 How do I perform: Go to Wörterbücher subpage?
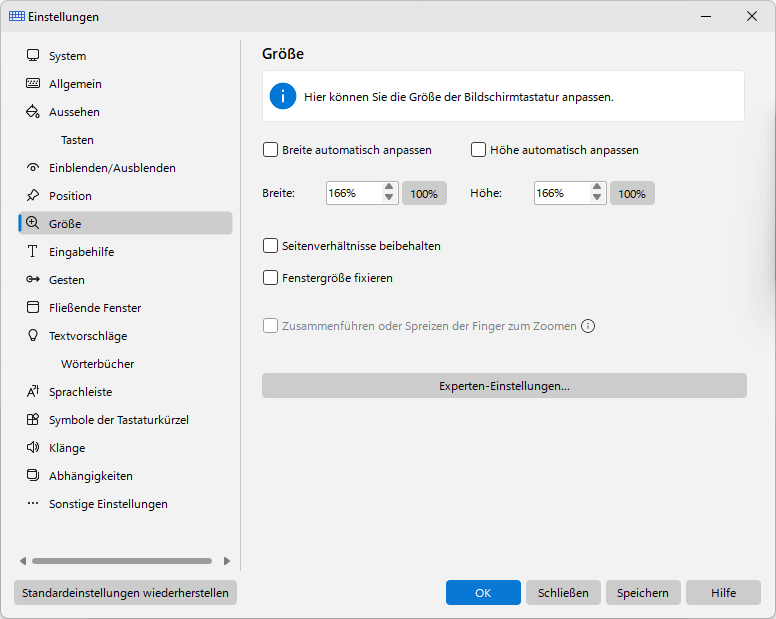point(97,364)
